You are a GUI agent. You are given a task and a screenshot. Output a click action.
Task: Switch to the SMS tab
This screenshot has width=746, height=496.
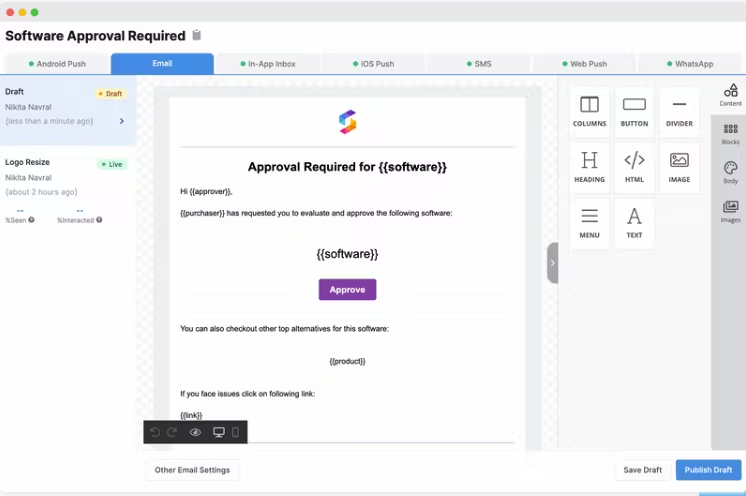[x=479, y=64]
